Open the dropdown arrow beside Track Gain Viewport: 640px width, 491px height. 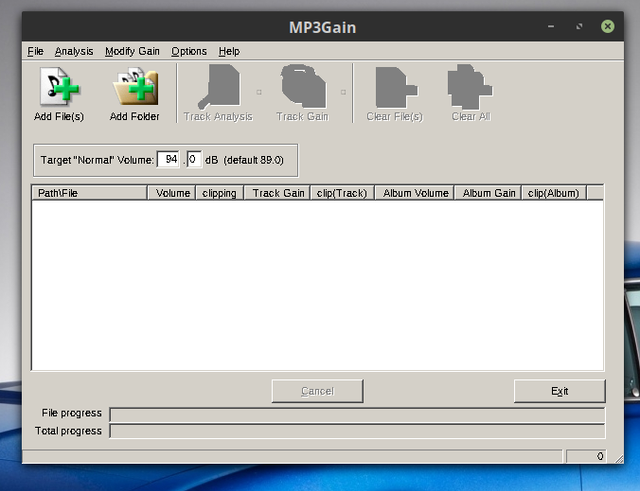[343, 92]
